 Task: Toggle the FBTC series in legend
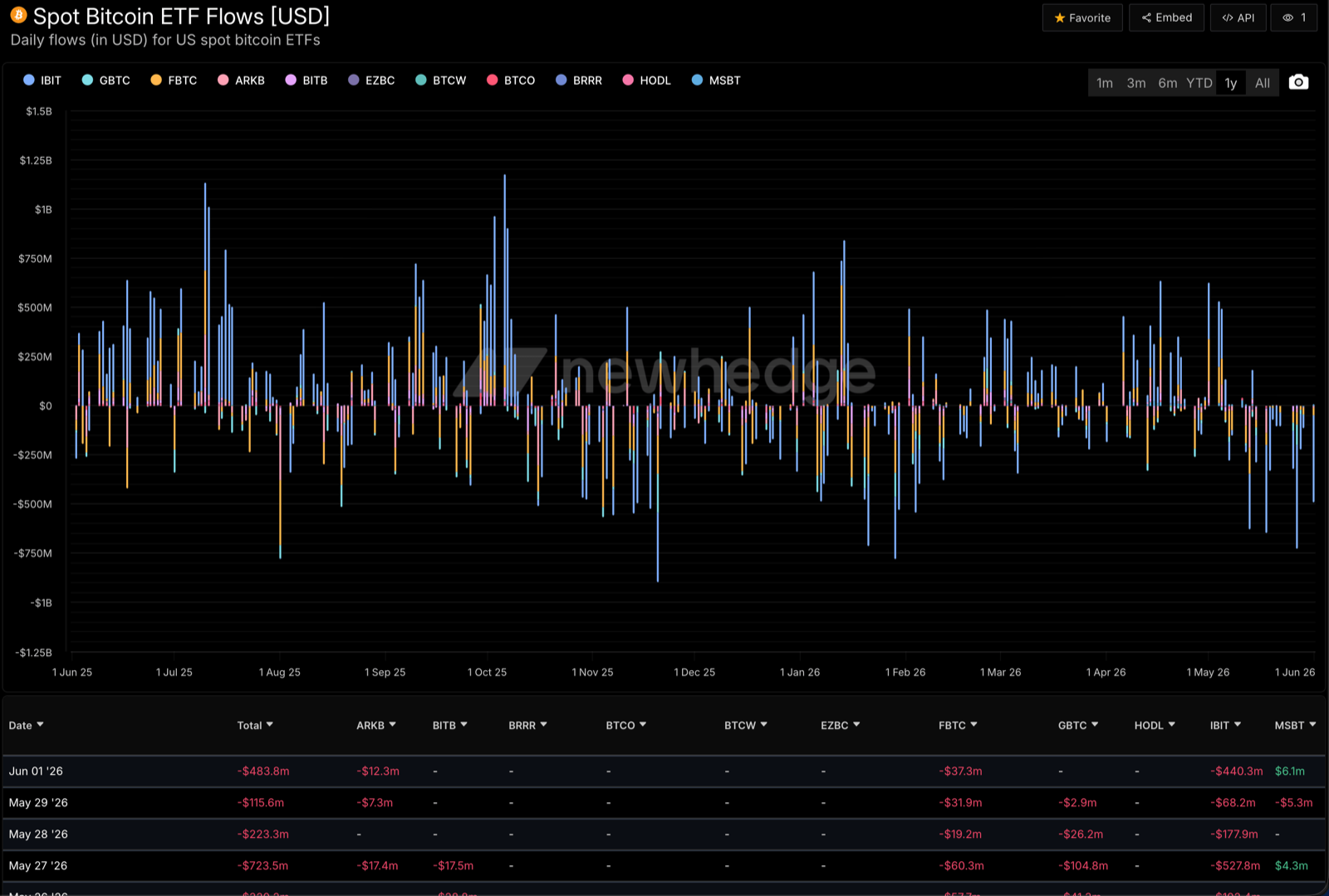pos(174,81)
